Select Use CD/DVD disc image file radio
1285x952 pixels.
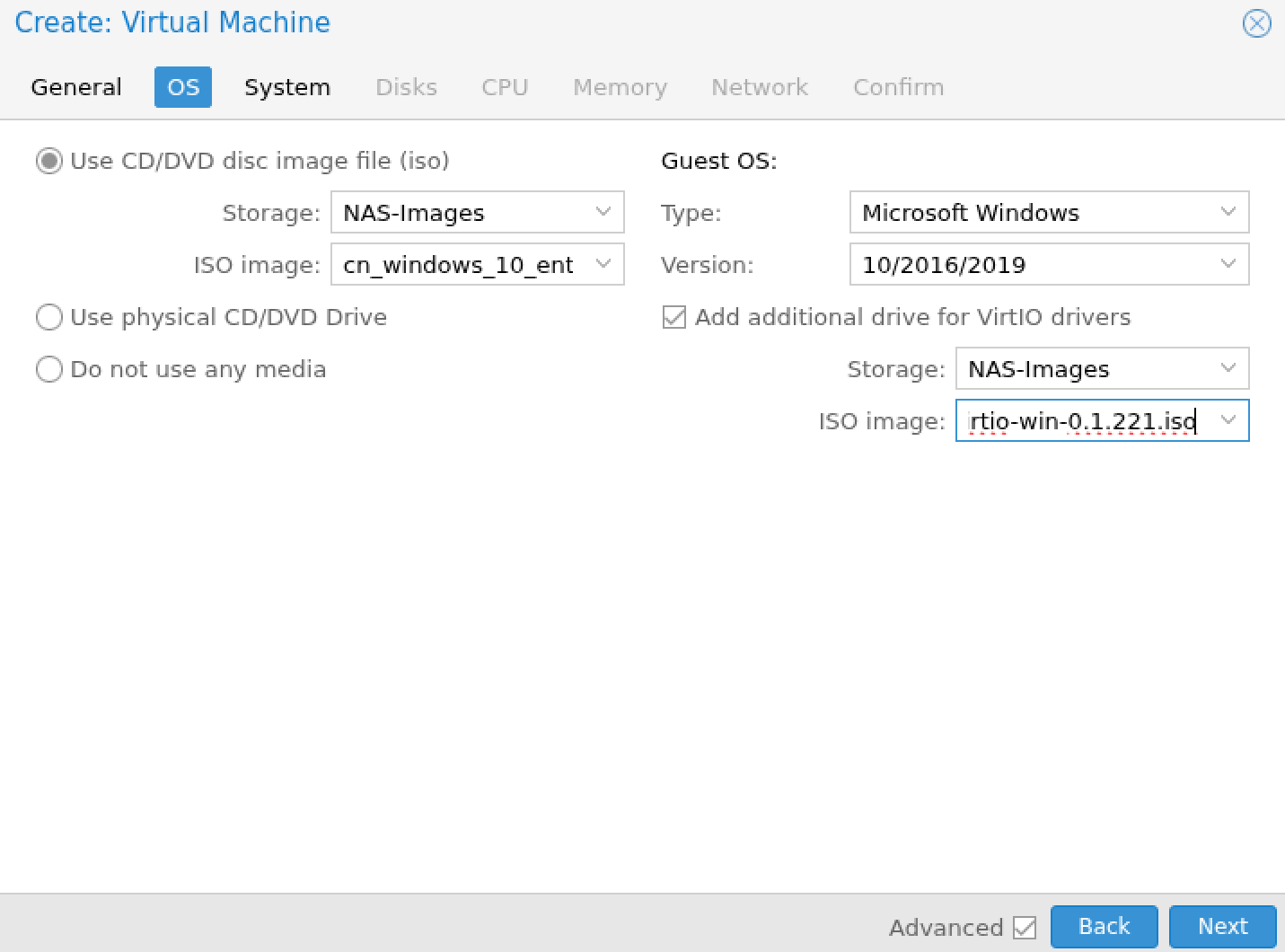[49, 162]
